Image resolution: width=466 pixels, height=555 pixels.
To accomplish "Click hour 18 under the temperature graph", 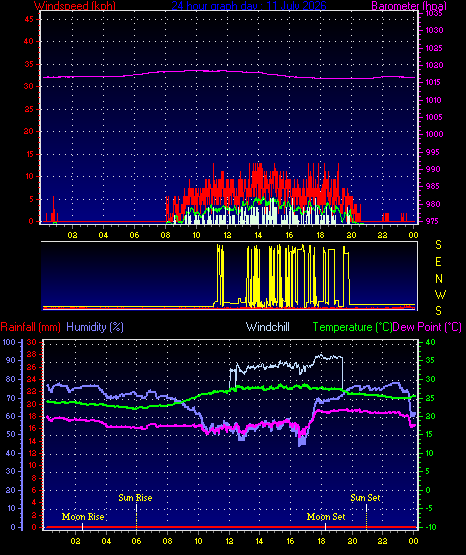I will pyautogui.click(x=321, y=541).
